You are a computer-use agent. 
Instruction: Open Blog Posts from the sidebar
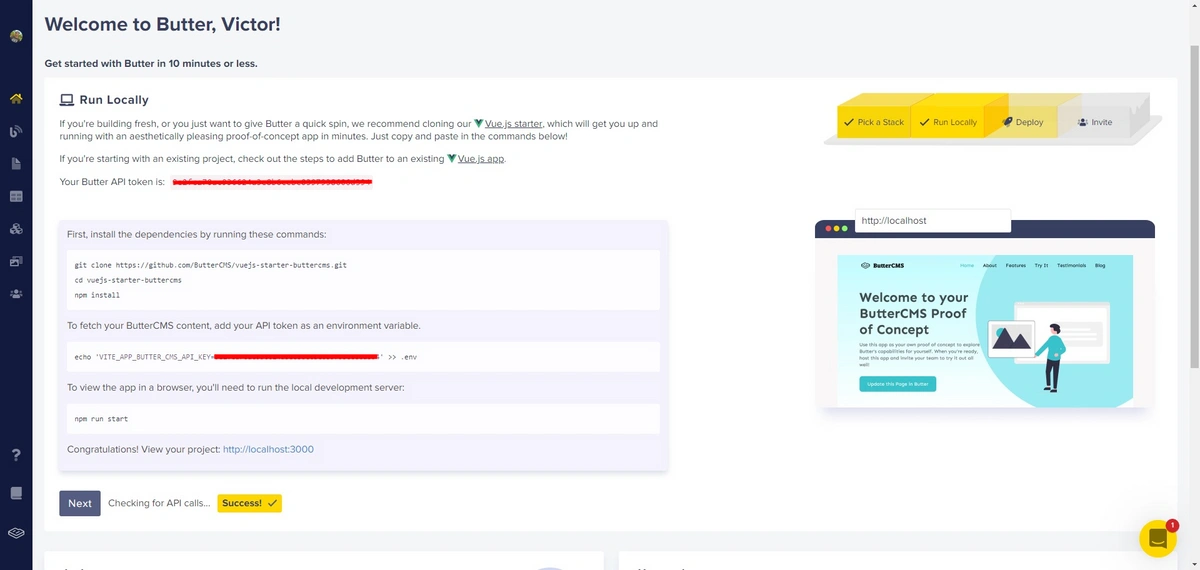point(16,131)
